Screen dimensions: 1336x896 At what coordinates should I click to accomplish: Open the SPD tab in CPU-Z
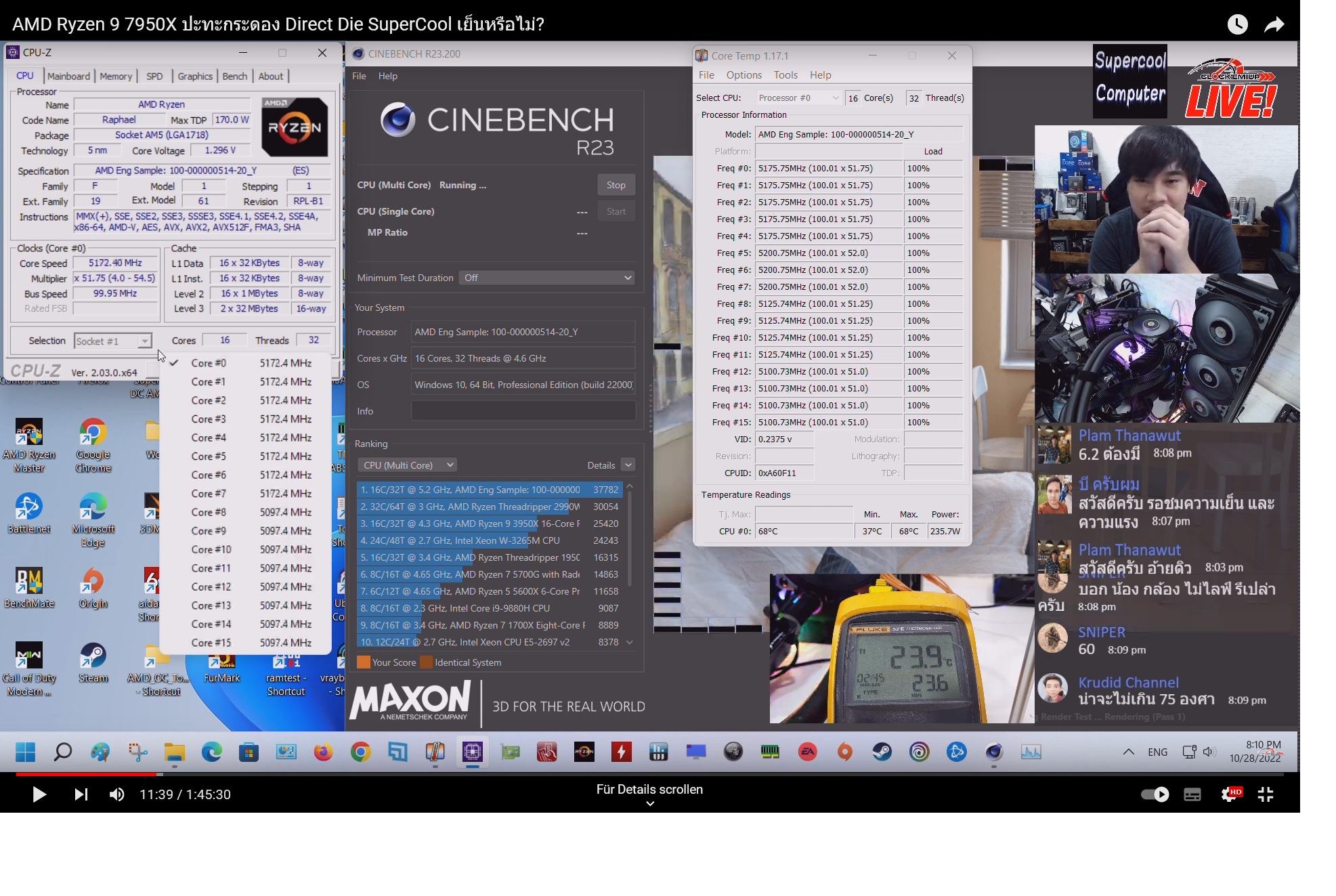pos(154,76)
